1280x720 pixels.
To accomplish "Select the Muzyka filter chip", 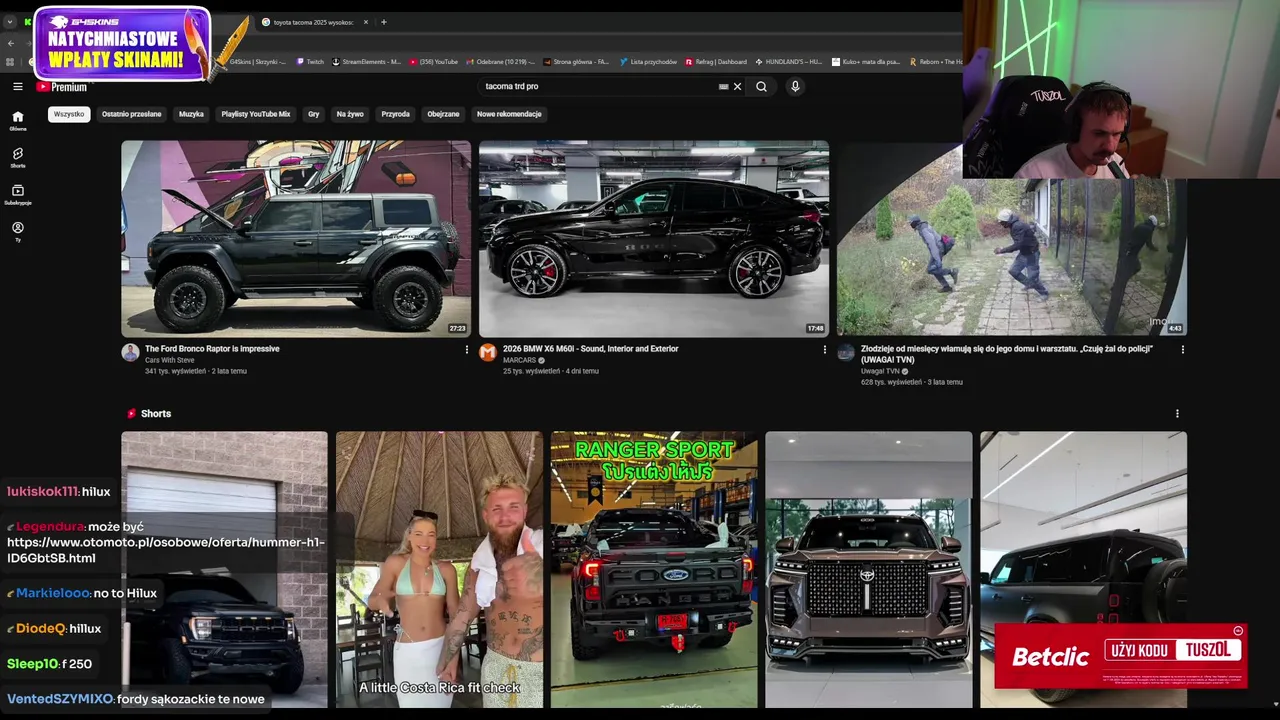I will pos(191,114).
